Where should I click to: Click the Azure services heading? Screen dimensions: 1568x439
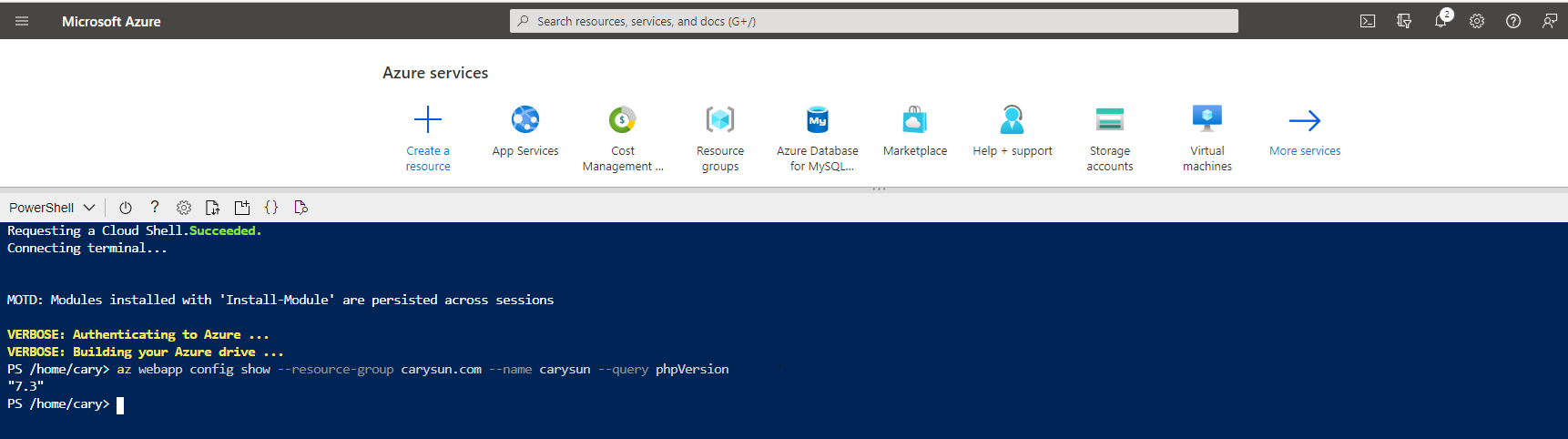pyautogui.click(x=435, y=73)
